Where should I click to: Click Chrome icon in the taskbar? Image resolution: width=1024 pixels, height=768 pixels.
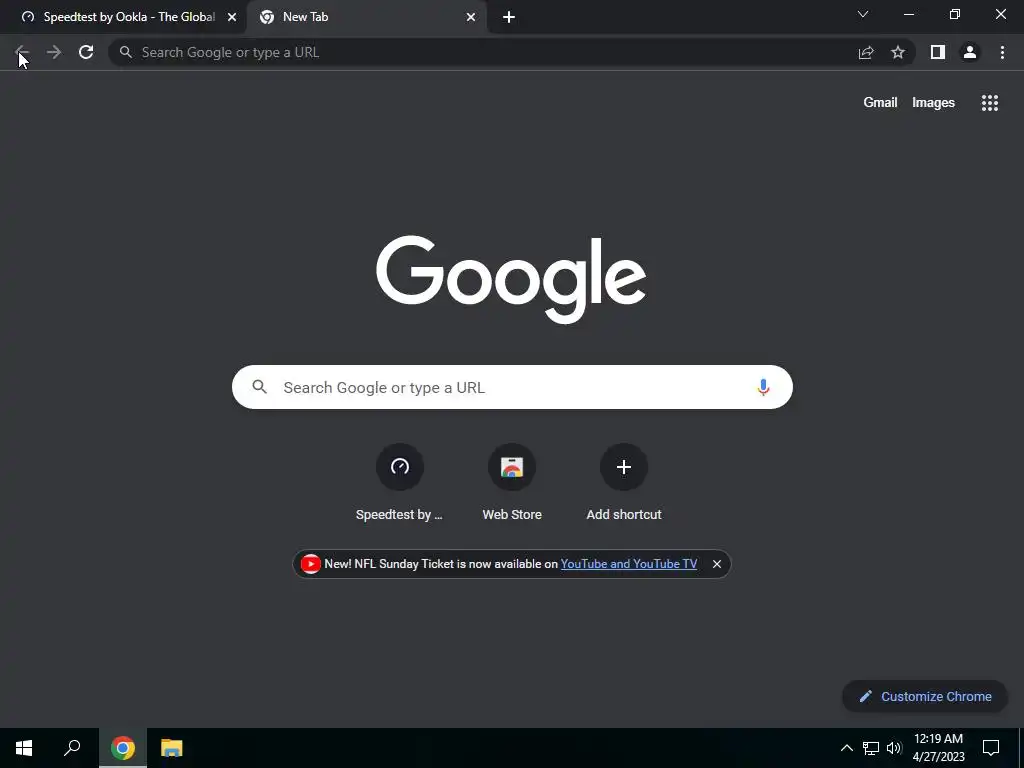[123, 748]
